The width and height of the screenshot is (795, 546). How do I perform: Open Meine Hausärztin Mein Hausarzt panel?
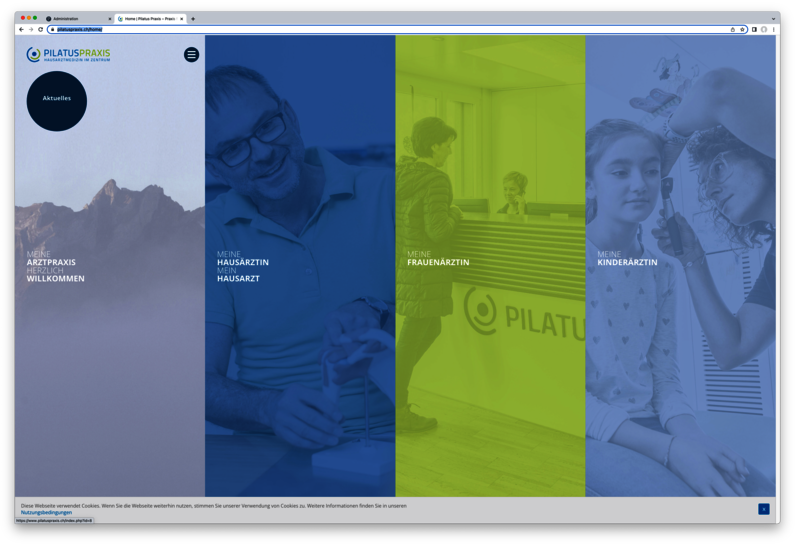tap(243, 267)
